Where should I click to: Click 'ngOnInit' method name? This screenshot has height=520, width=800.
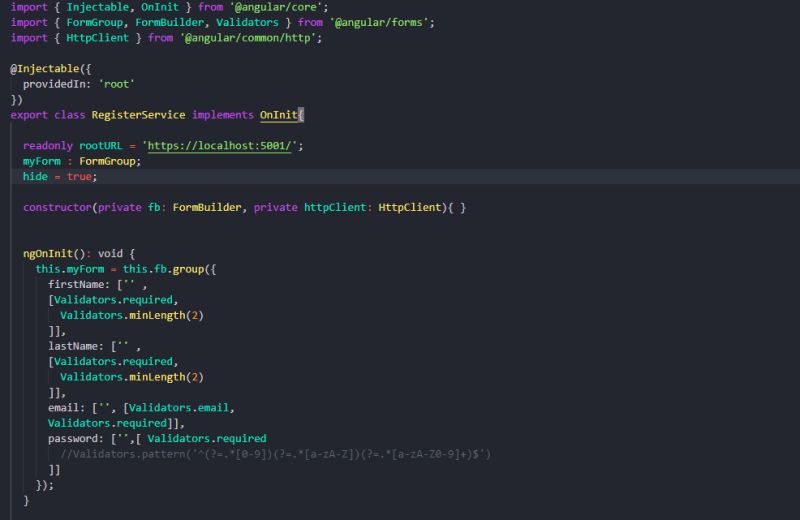48,254
